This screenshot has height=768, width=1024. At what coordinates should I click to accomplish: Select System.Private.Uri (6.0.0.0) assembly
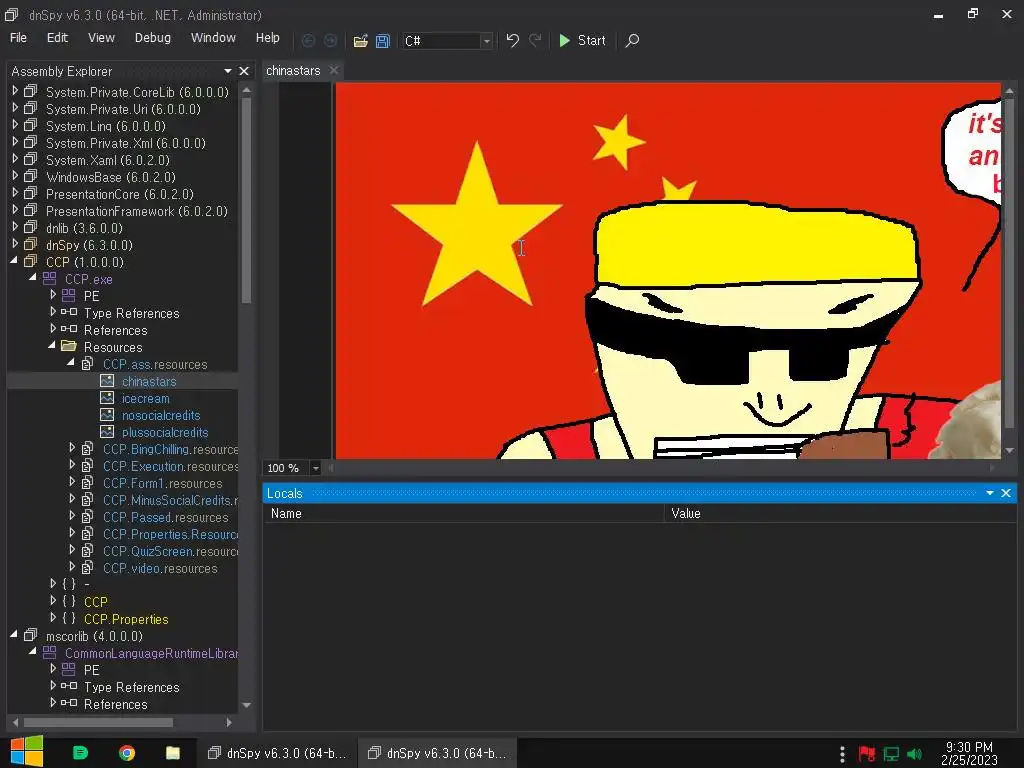click(x=123, y=109)
